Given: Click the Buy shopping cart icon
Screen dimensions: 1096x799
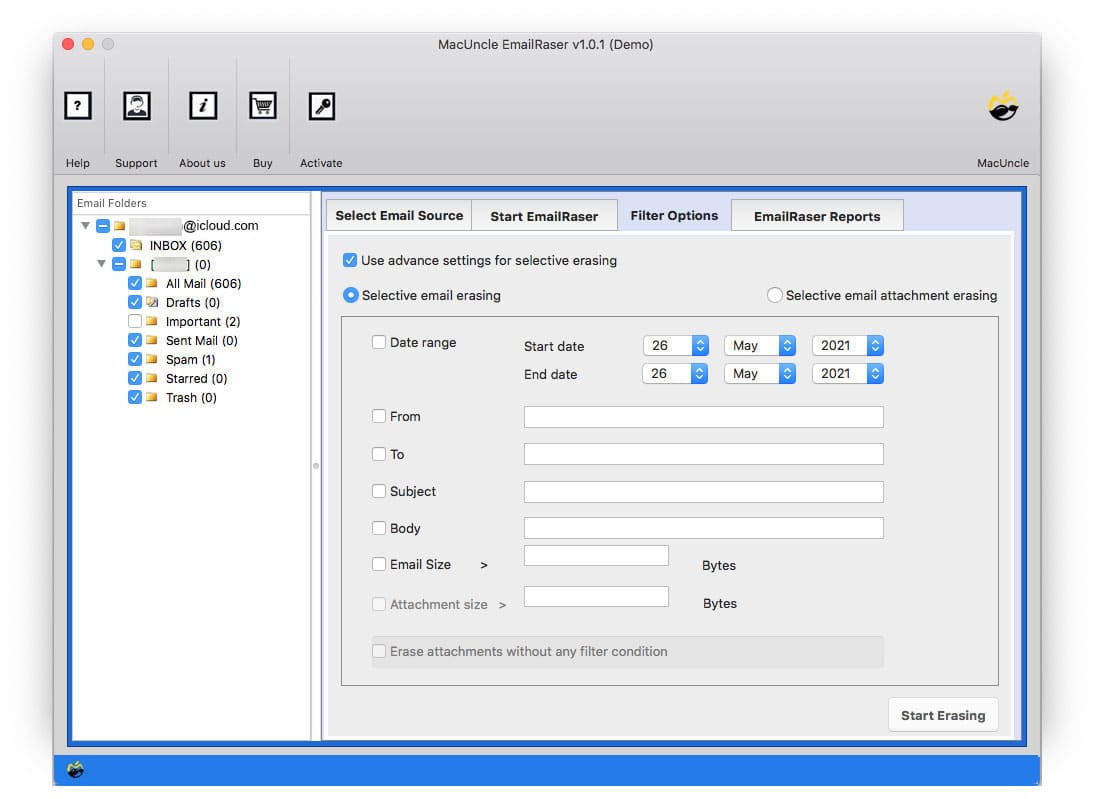Looking at the screenshot, I should pyautogui.click(x=262, y=105).
